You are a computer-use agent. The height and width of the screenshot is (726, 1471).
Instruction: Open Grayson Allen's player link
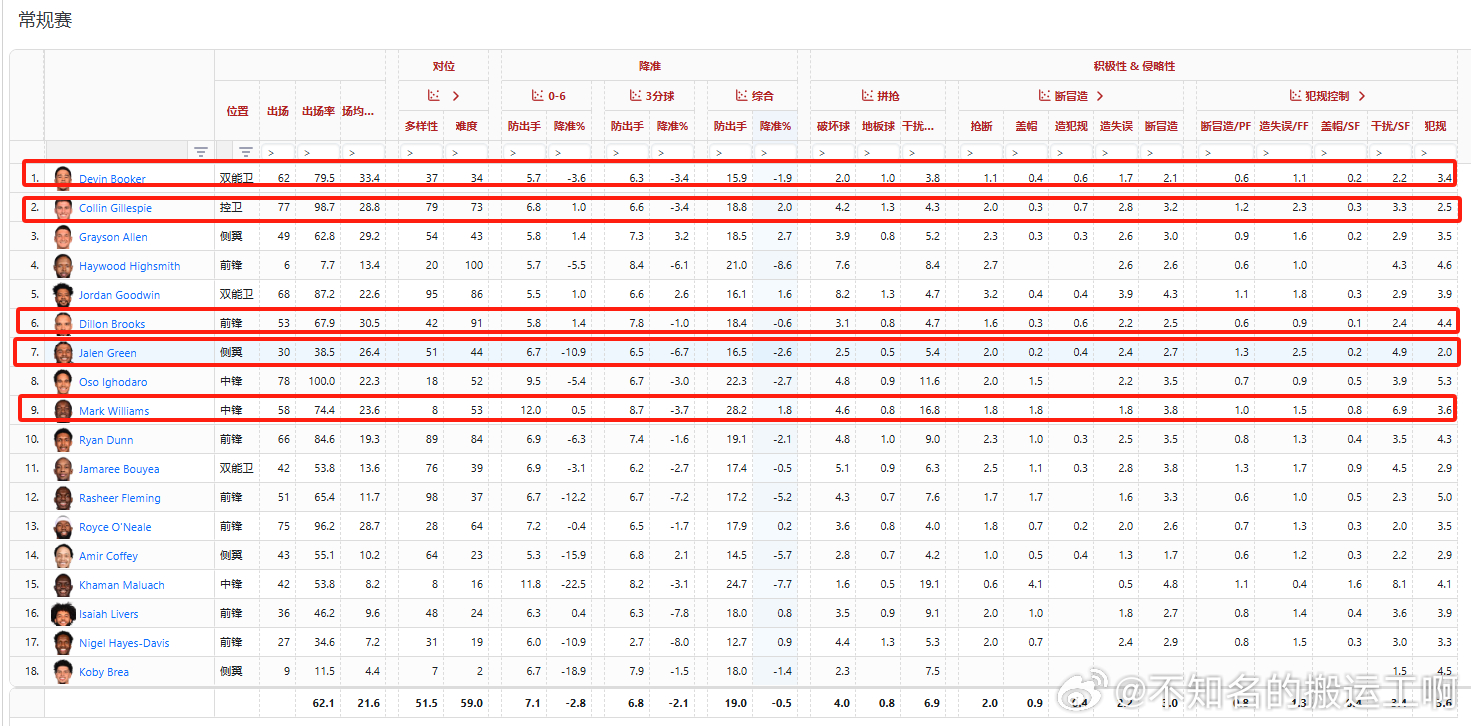113,238
